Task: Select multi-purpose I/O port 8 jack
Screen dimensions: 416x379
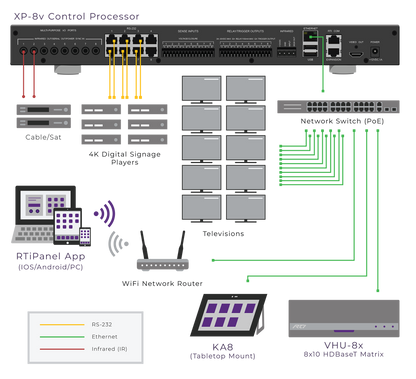Action: [96, 51]
